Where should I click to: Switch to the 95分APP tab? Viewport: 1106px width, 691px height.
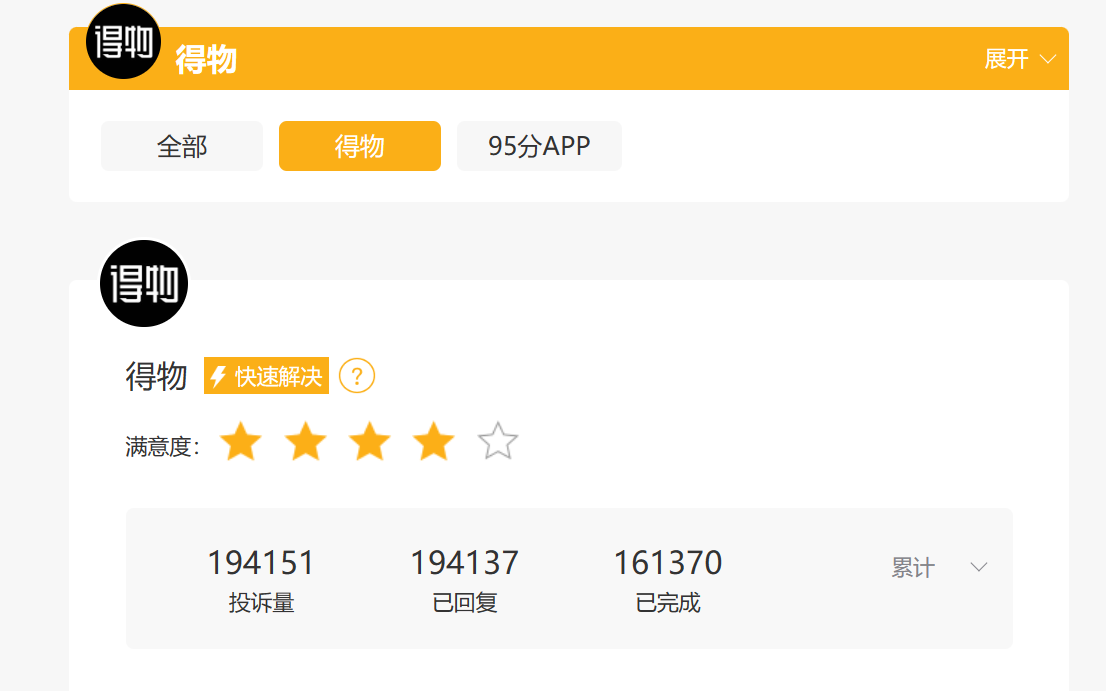click(539, 146)
